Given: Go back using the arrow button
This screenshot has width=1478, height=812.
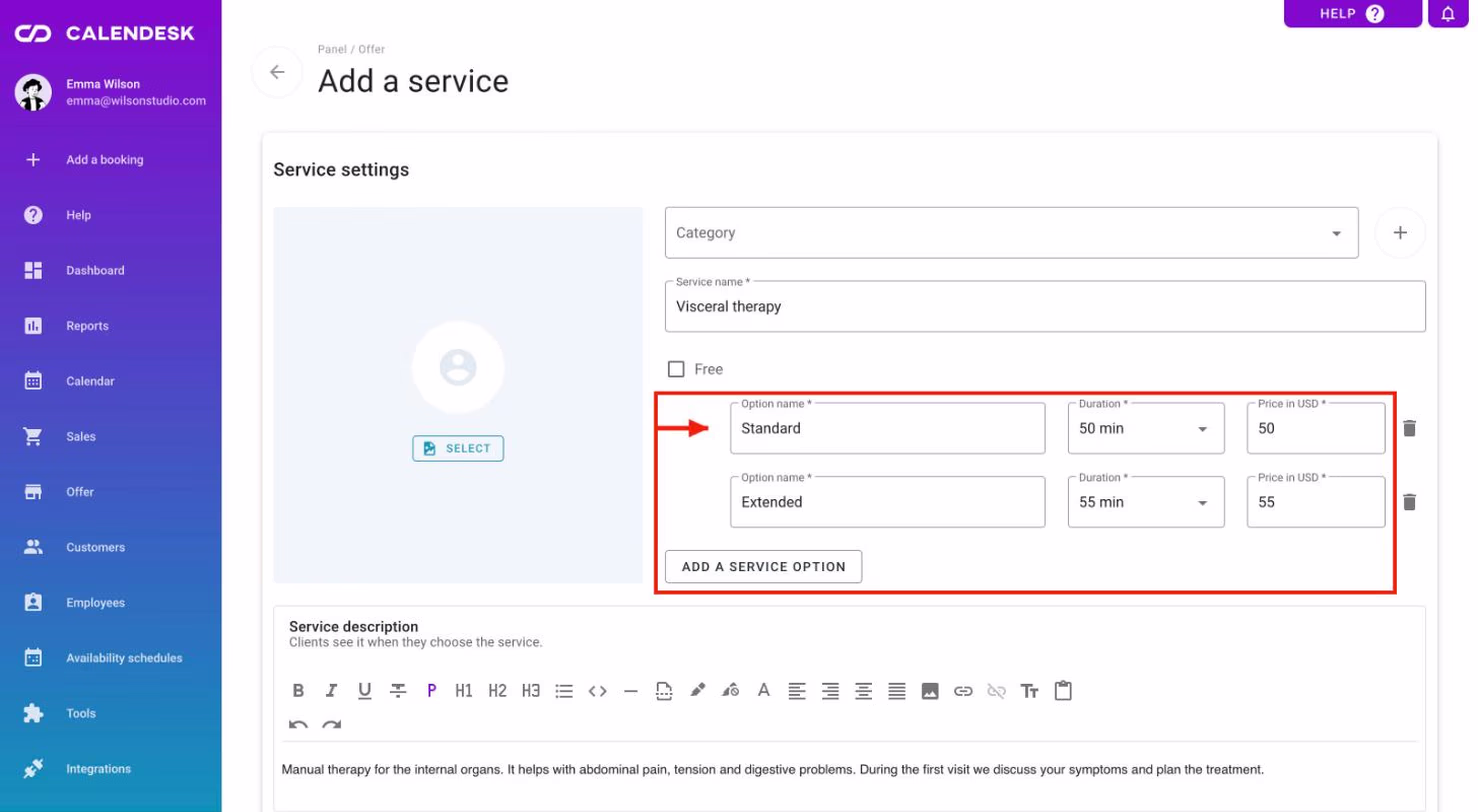Looking at the screenshot, I should pos(277,72).
